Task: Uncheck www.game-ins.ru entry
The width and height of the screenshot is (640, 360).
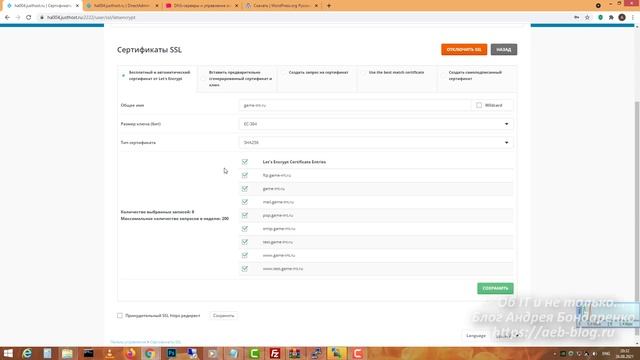Action: 244,255
